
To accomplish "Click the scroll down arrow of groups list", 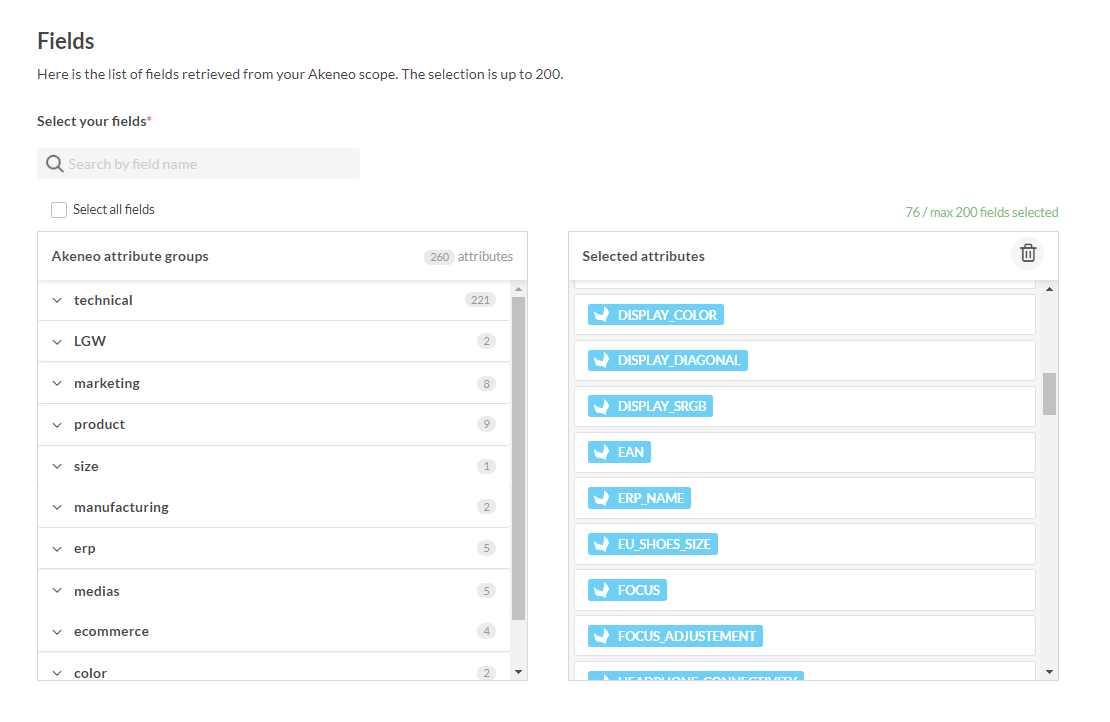I will click(x=518, y=672).
